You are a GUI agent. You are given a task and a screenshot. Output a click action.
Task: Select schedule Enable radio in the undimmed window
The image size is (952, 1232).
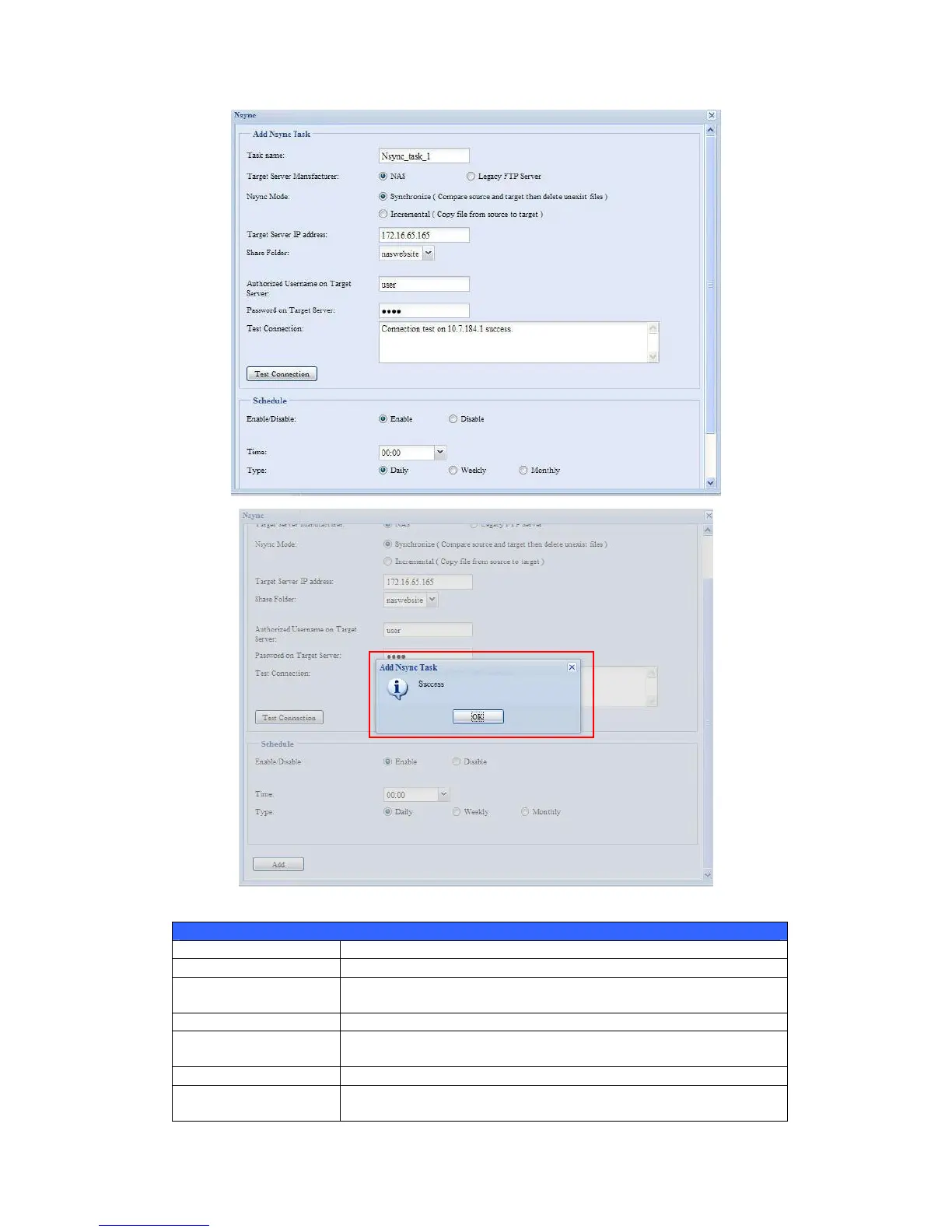[383, 419]
